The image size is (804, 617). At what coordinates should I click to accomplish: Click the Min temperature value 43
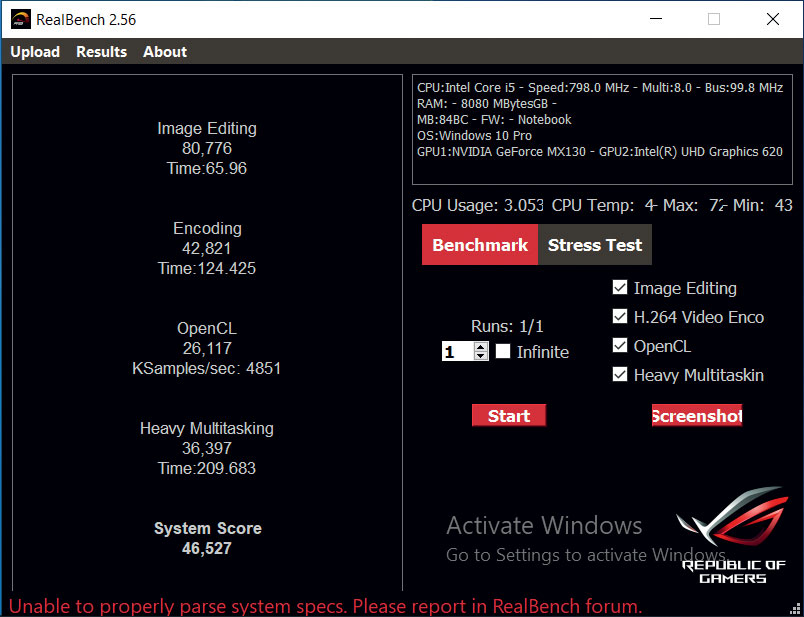[x=783, y=206]
